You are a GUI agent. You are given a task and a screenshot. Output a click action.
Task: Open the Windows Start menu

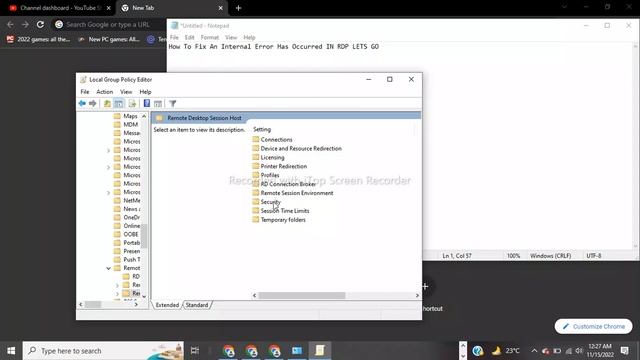coord(11,351)
